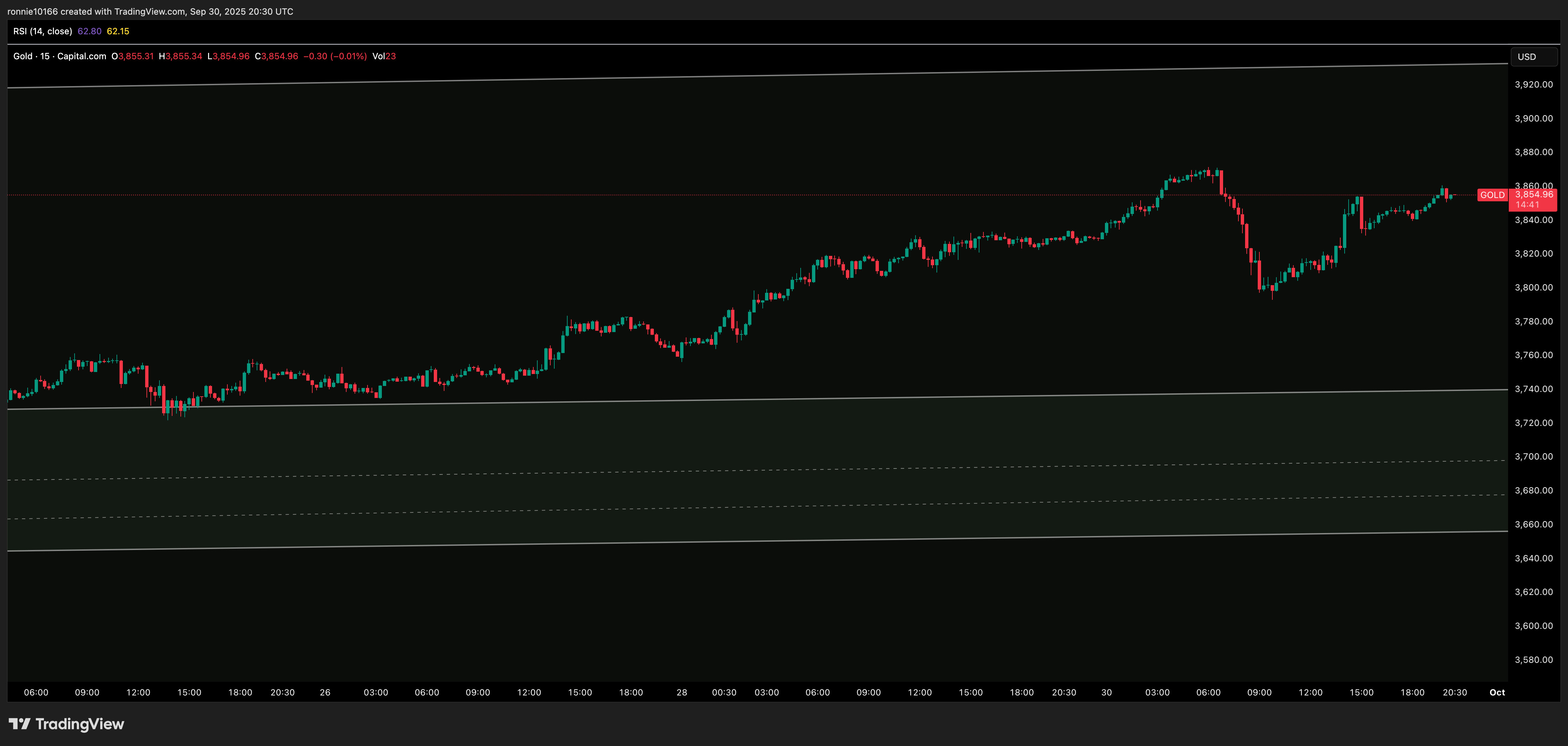Viewport: 1568px width, 746px height.
Task: Click the TradingView wordmark text
Action: coord(80,723)
